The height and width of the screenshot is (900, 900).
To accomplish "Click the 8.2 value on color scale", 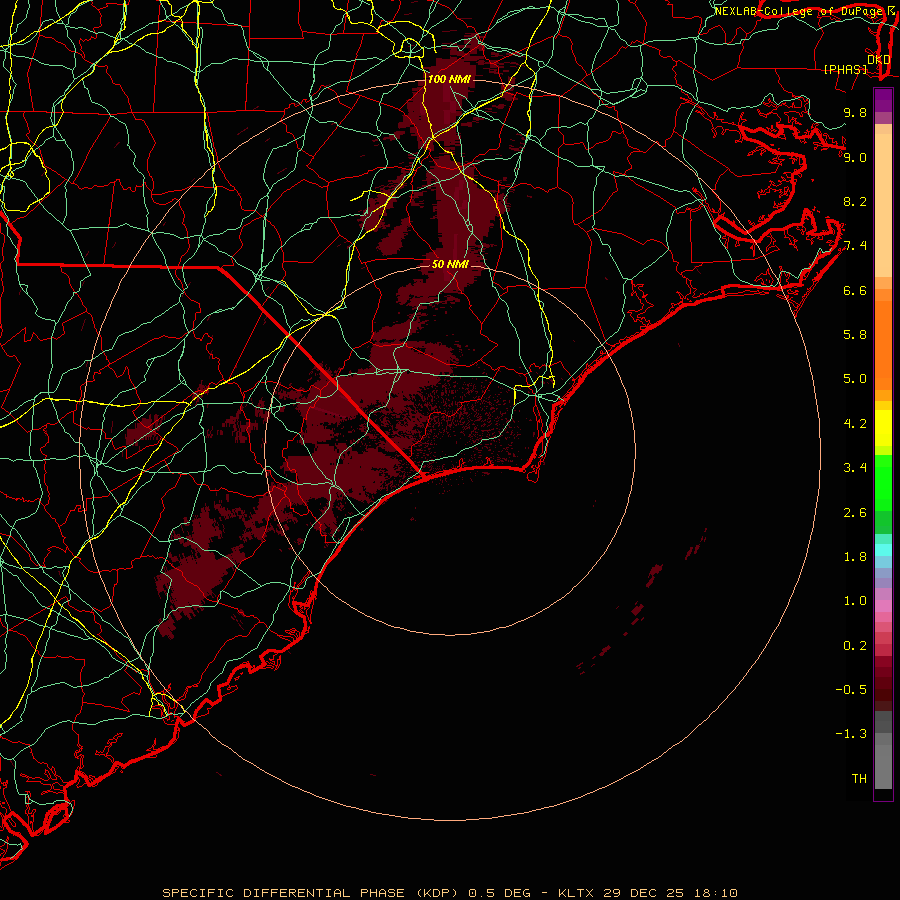I will 855,202.
